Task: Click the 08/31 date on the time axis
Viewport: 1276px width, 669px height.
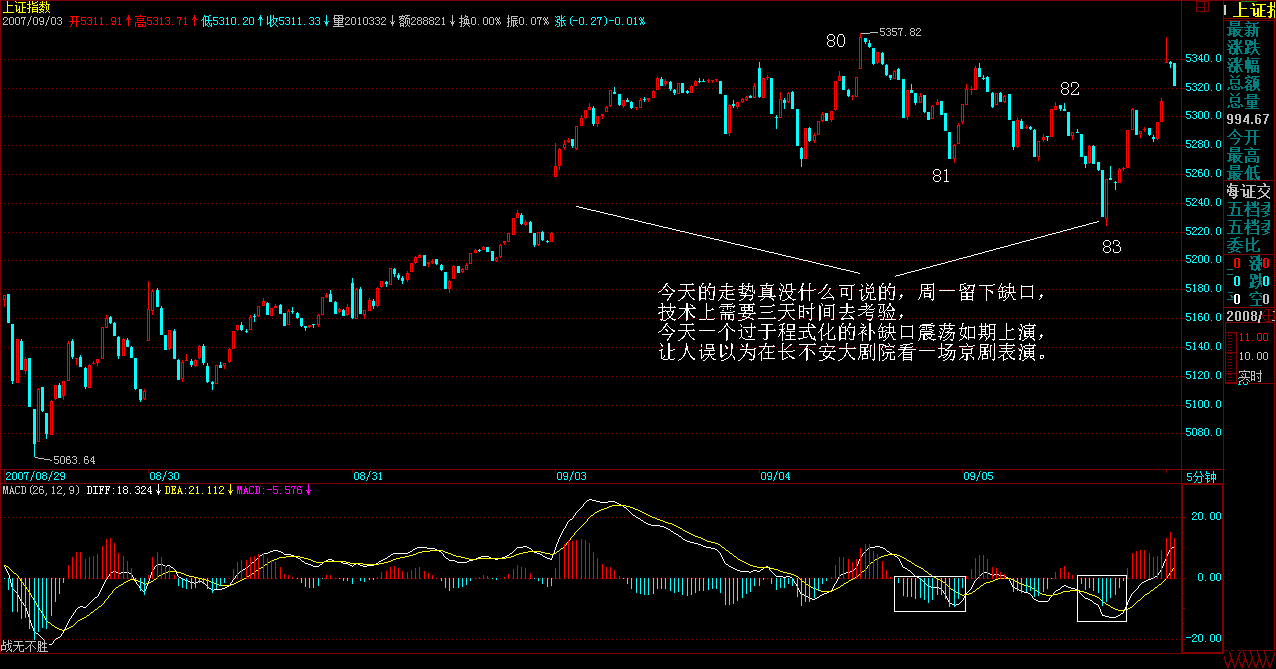Action: point(369,477)
